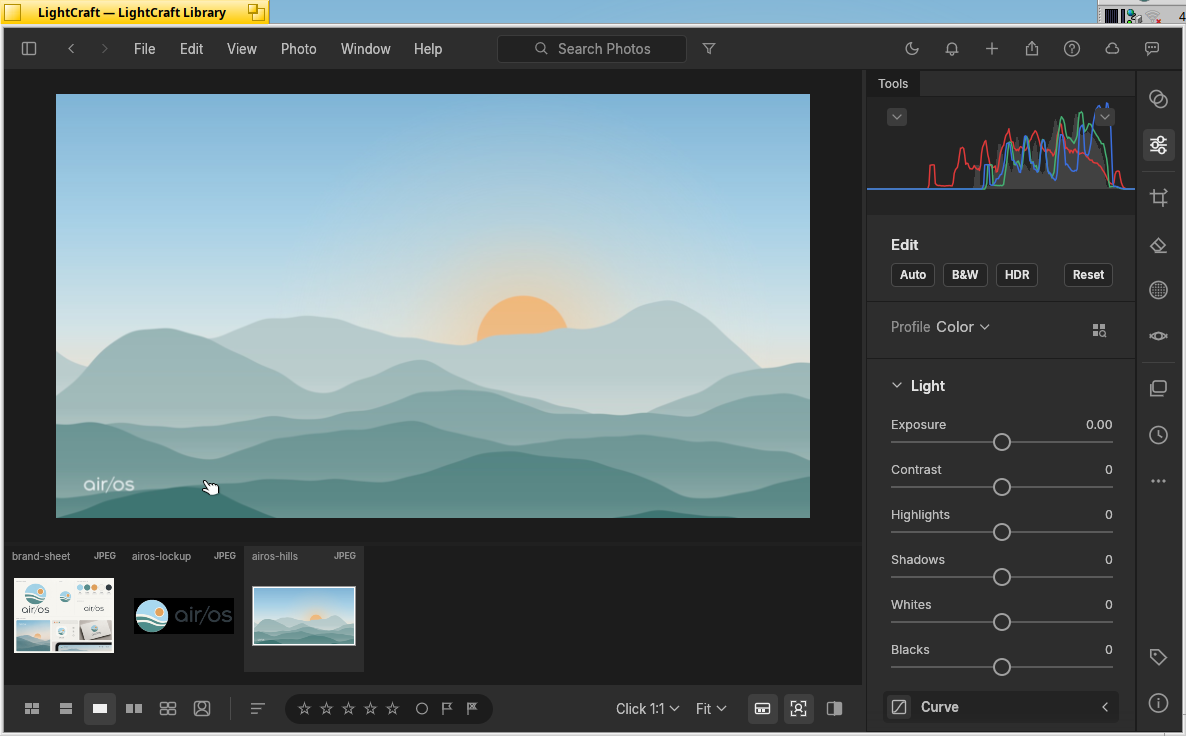Open the Help menu
This screenshot has height=736, width=1186.
(427, 48)
